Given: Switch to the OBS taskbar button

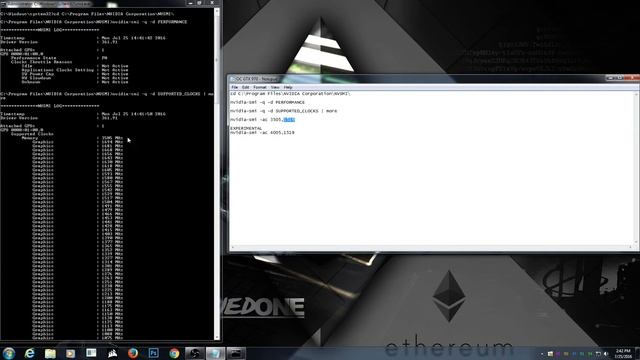Looking at the screenshot, I should [195, 353].
